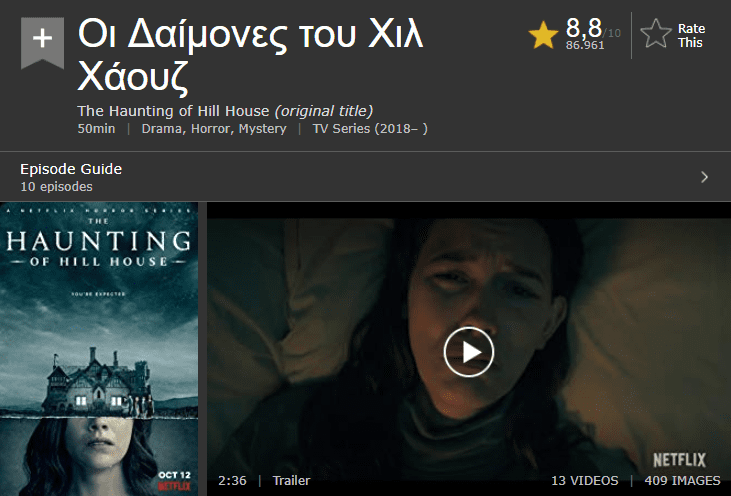View the 86.961 user ratings count
Screen dimensions: 731x496
585,45
